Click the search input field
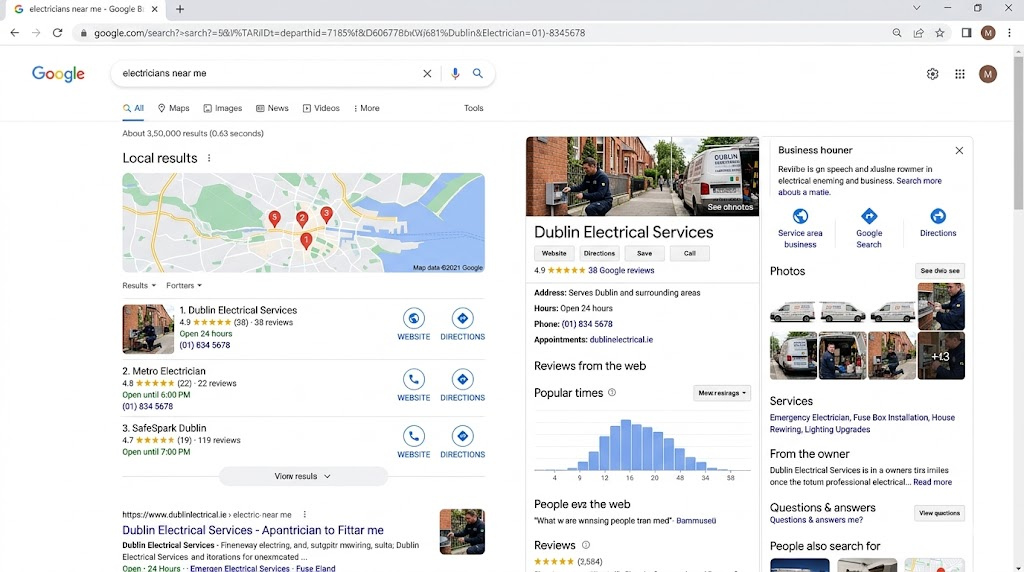Viewport: 1024px width, 572px height. click(x=268, y=74)
